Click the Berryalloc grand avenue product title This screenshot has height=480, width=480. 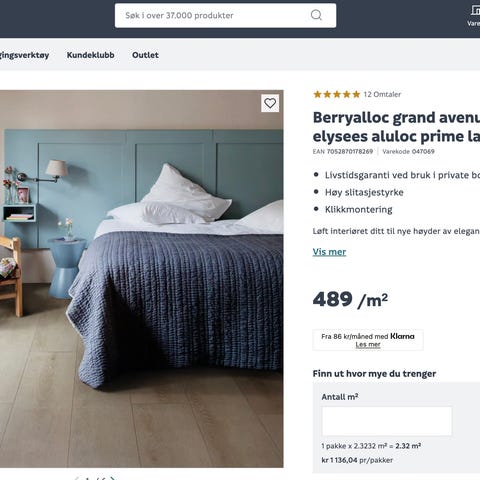pyautogui.click(x=396, y=127)
